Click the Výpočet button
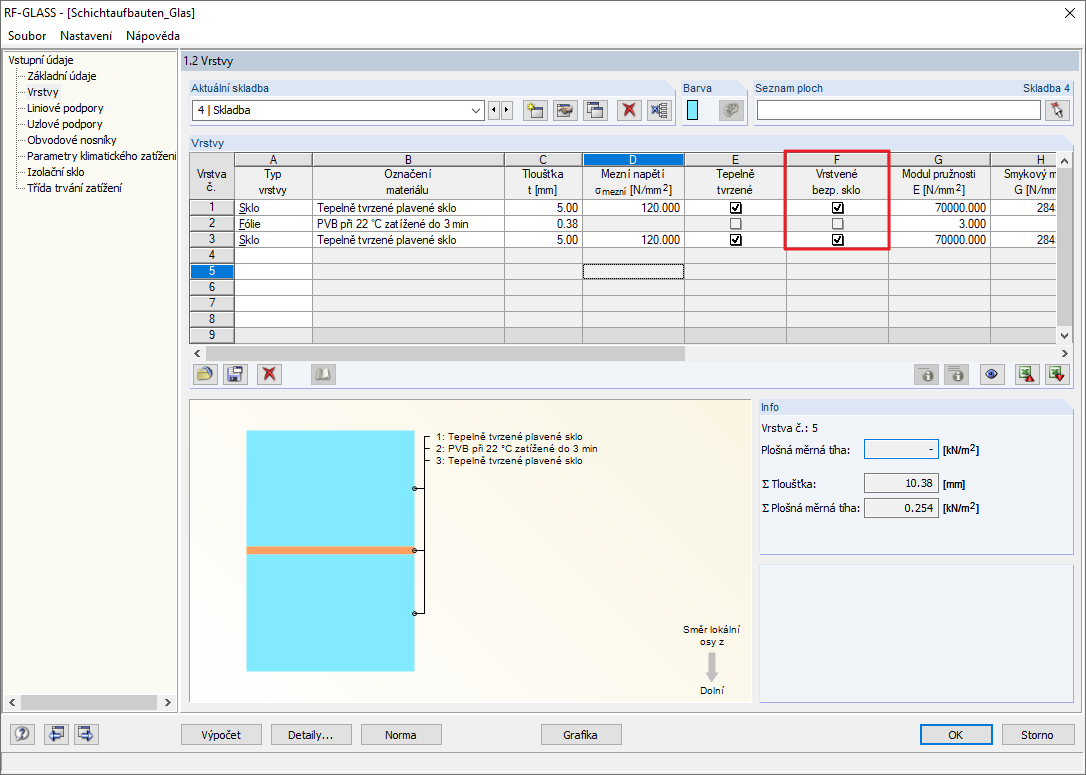Screen dimensions: 1086x775 pyautogui.click(x=222, y=735)
